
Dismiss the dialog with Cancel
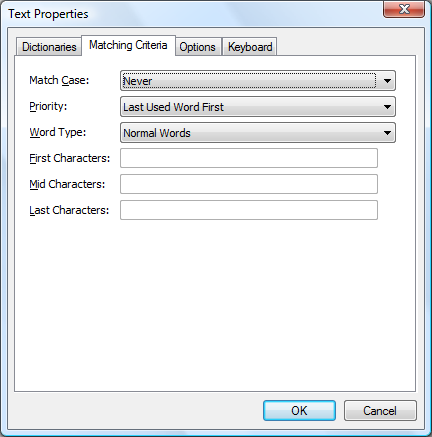[x=380, y=411]
